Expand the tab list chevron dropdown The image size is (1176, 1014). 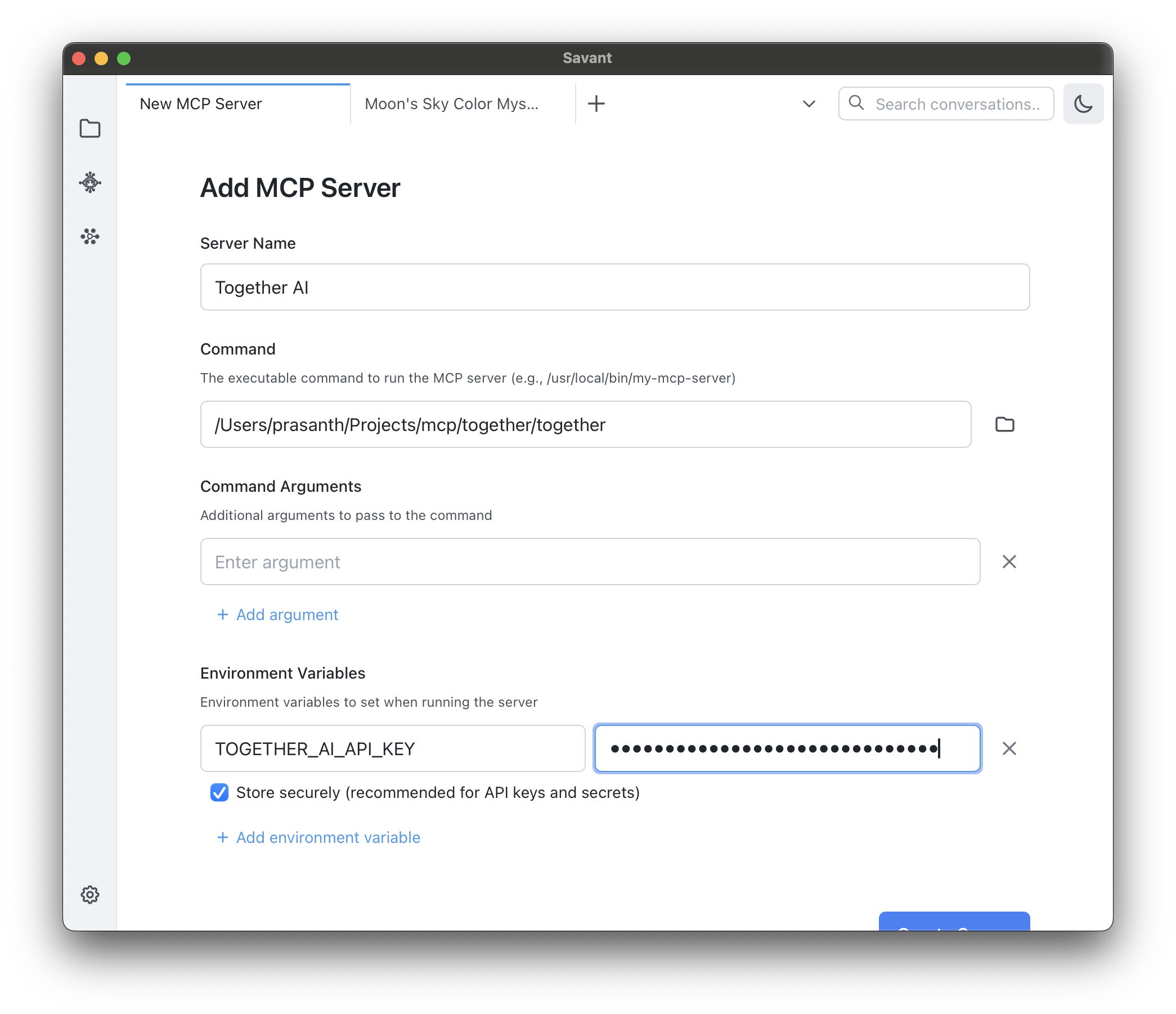click(809, 104)
